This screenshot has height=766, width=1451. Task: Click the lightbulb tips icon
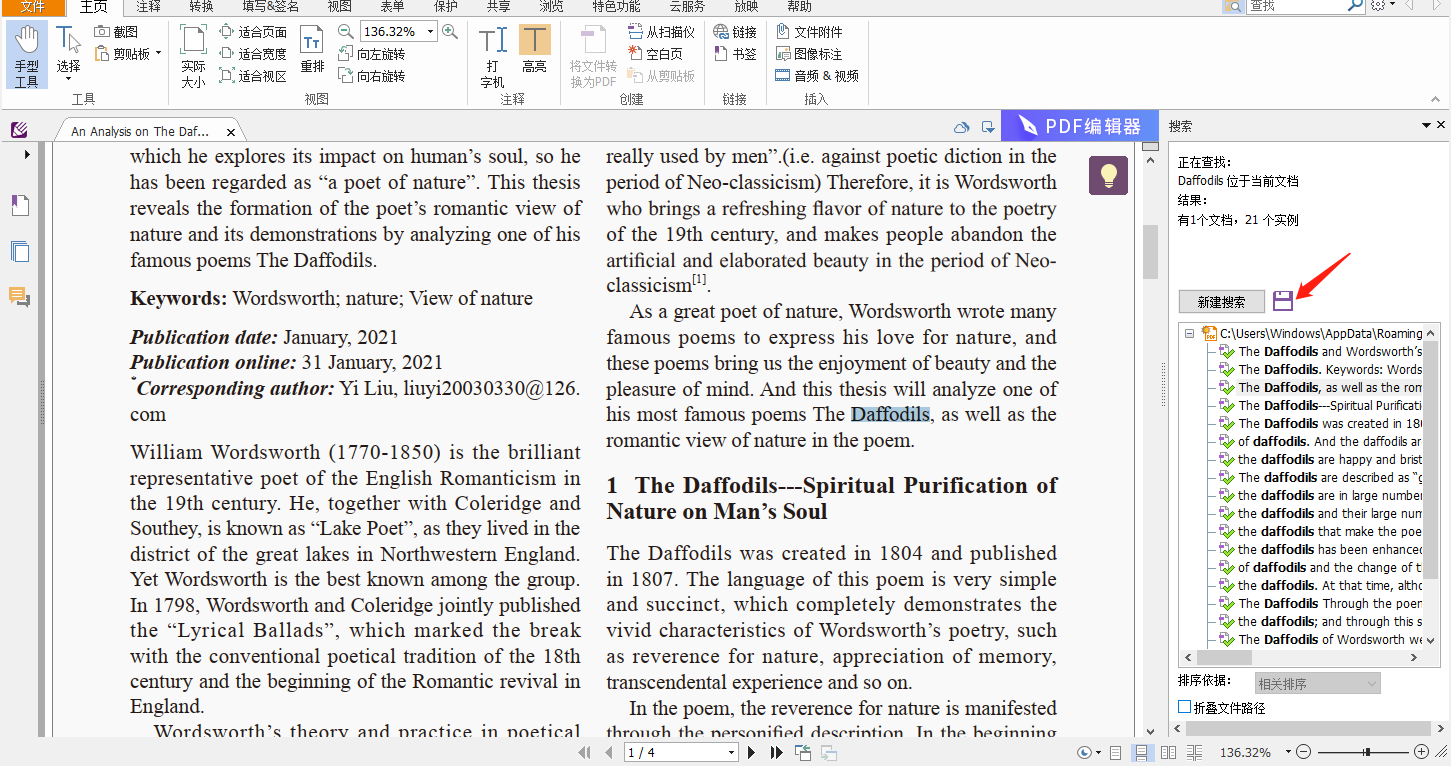[1108, 175]
